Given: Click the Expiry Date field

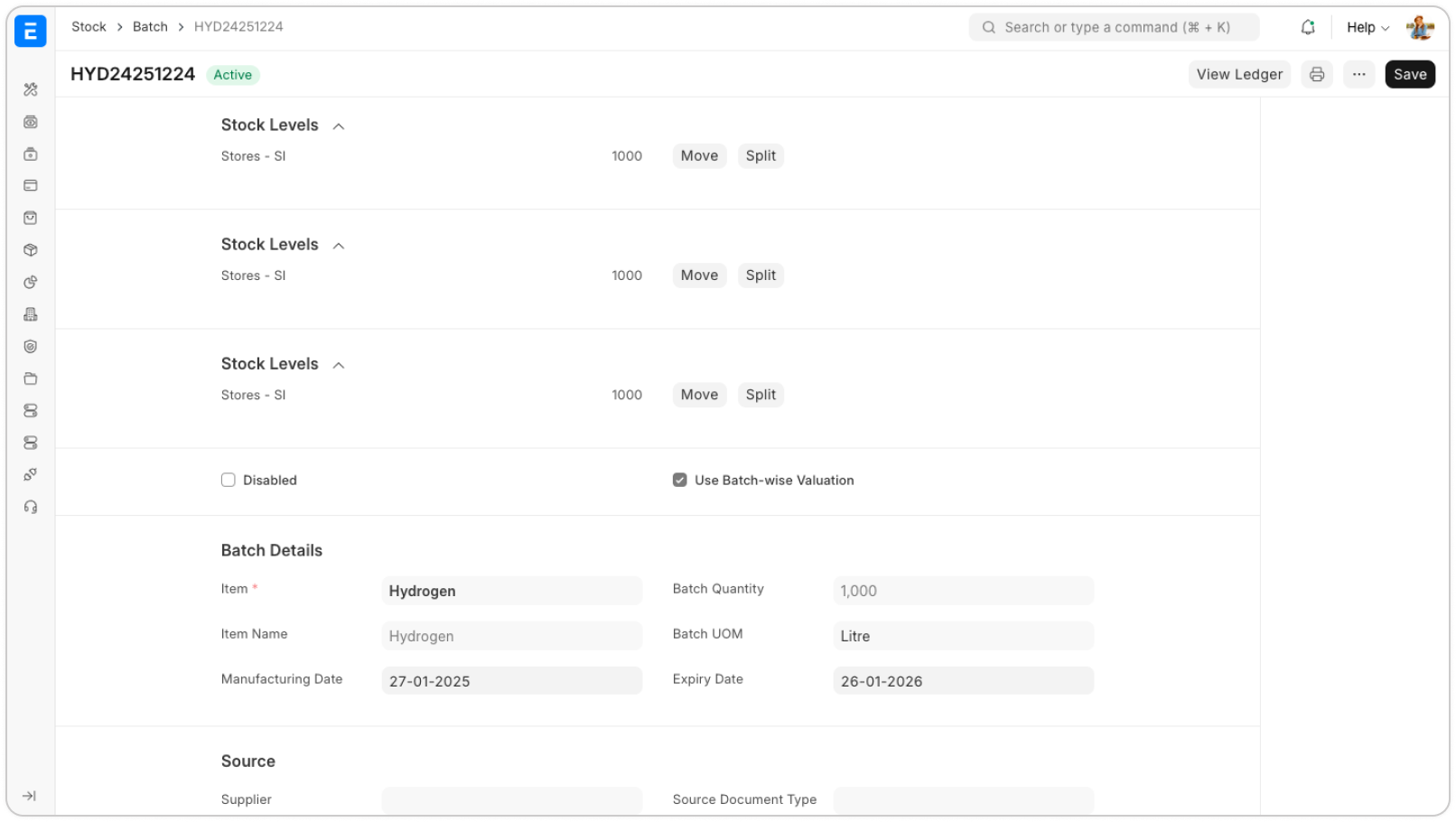Looking at the screenshot, I should coord(963,681).
